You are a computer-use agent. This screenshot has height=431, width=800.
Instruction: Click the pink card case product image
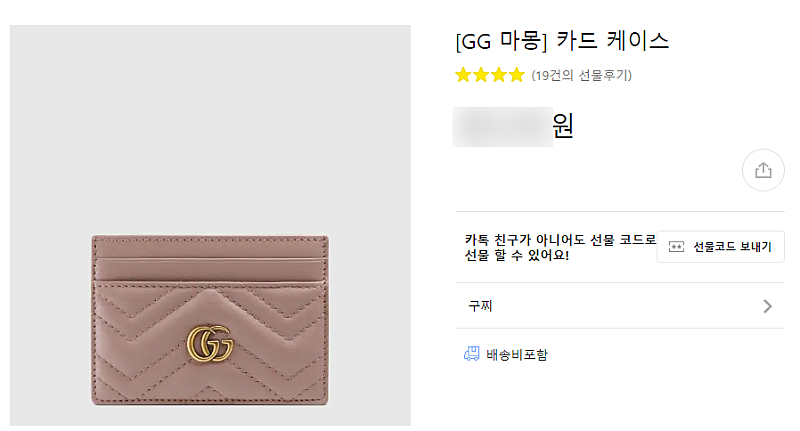point(210,320)
